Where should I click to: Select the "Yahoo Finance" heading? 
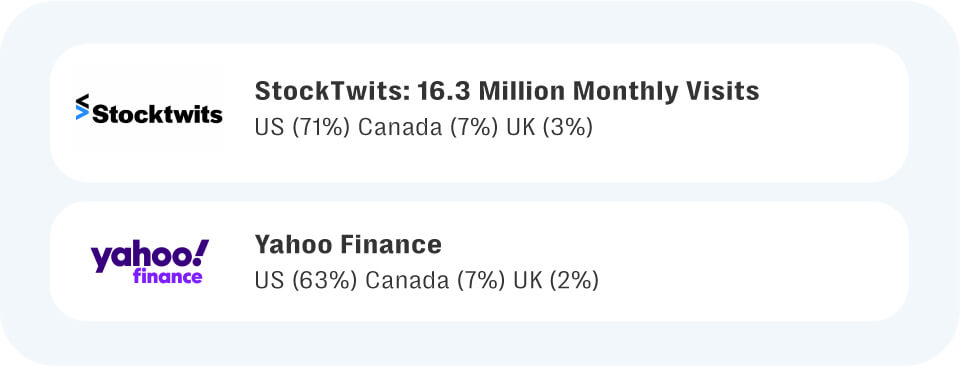[x=348, y=244]
